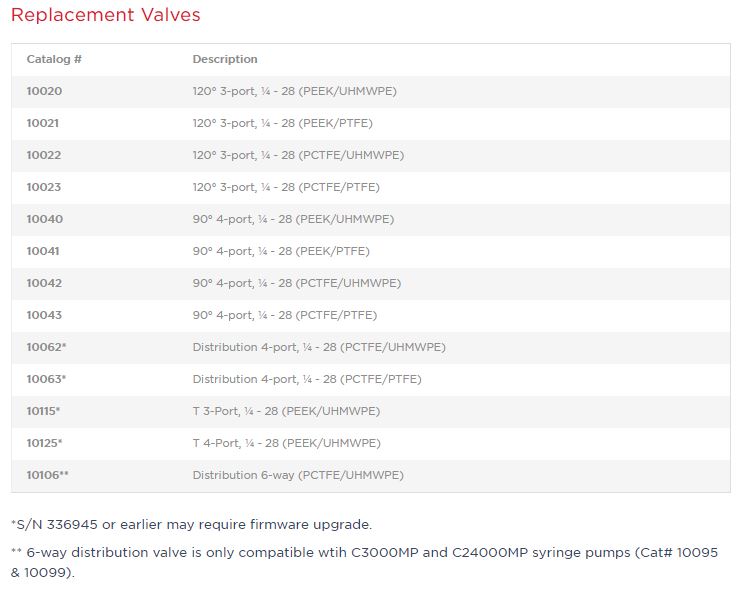Image resolution: width=741 pixels, height=596 pixels.
Task: Select catalog number 10021
Action: (44, 123)
